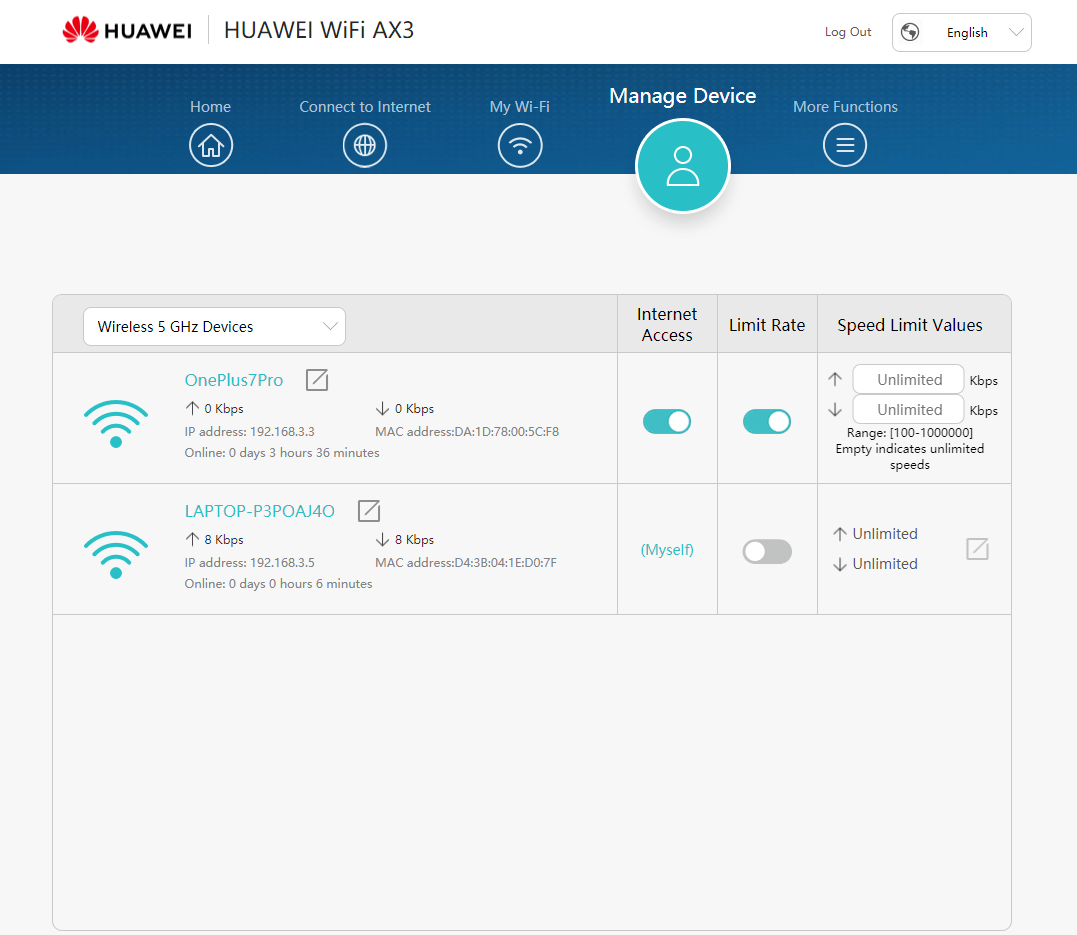Click the OnePlus7Pro device name link
Viewport: 1077px width, 935px height.
point(234,380)
